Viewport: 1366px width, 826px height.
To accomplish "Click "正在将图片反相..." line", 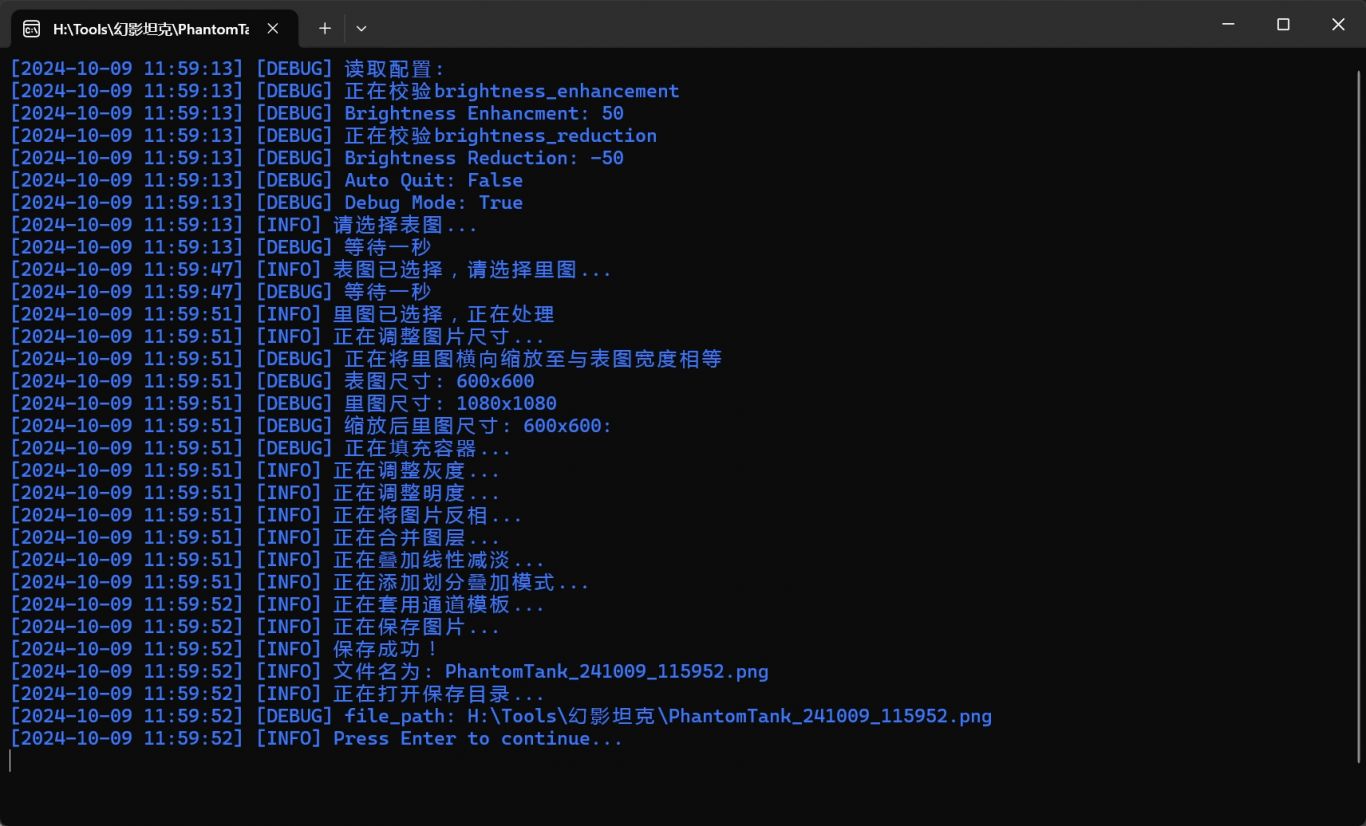I will (x=266, y=516).
